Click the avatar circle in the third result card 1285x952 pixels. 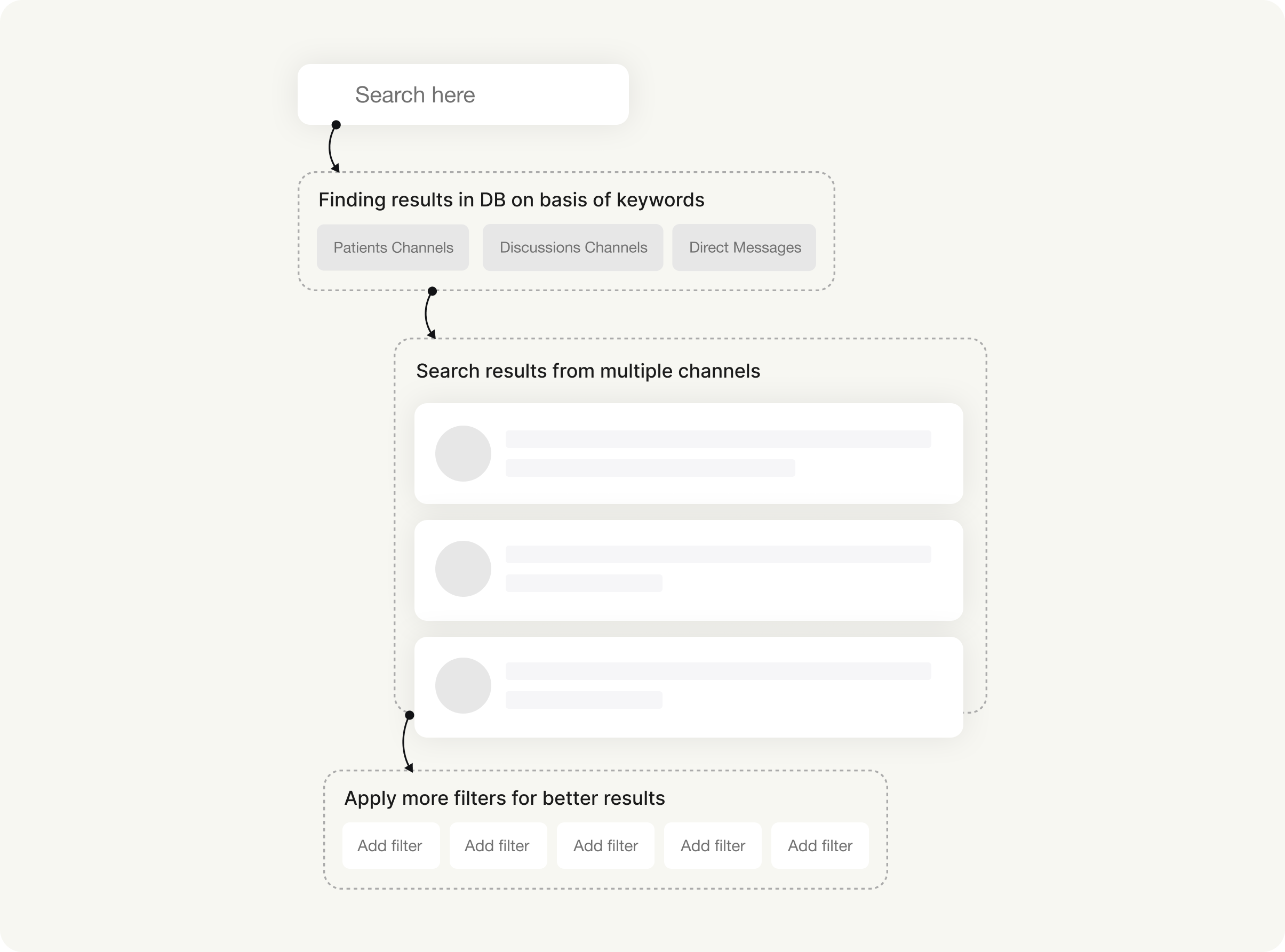462,686
